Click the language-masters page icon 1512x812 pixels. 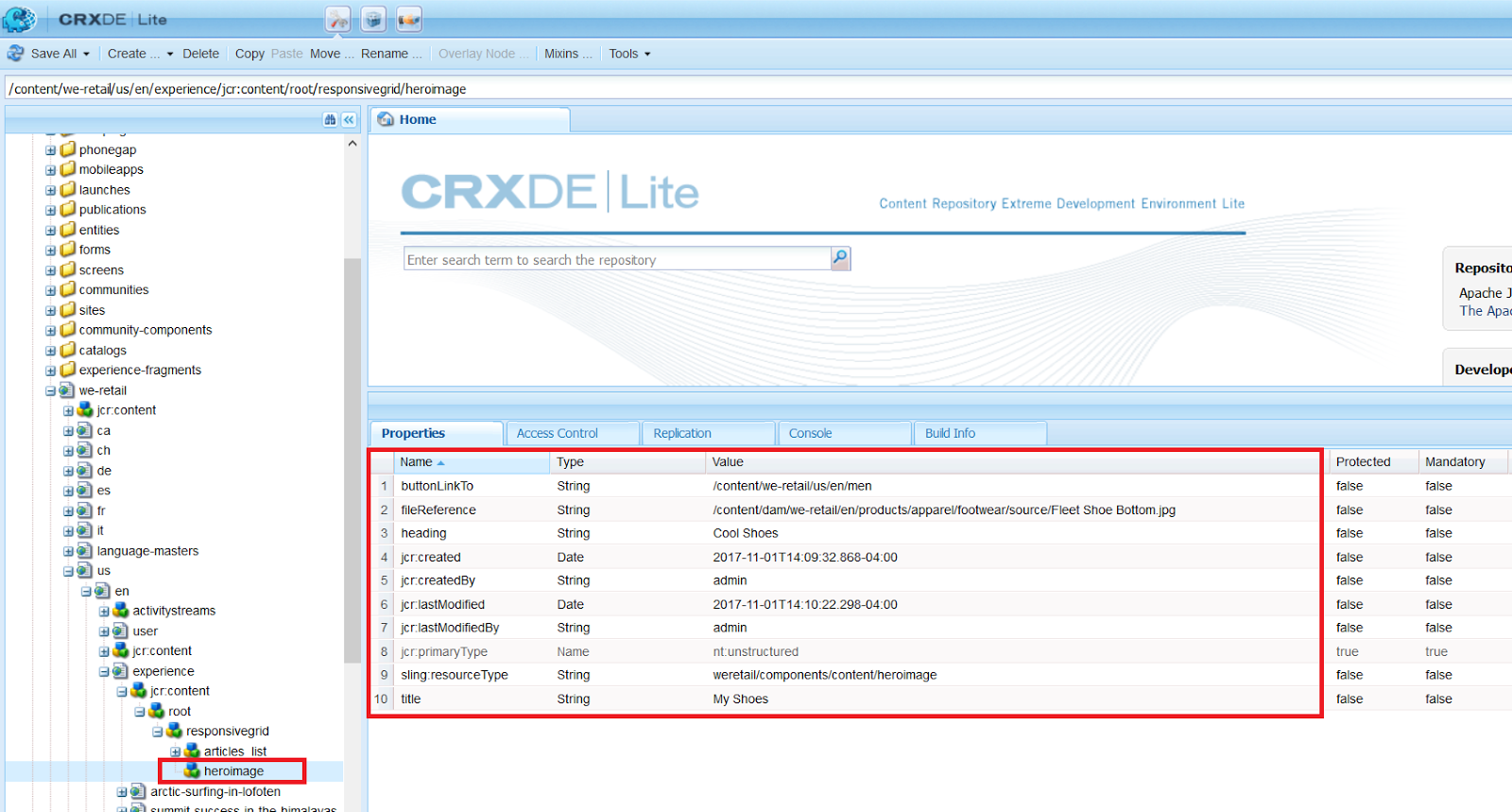[85, 550]
